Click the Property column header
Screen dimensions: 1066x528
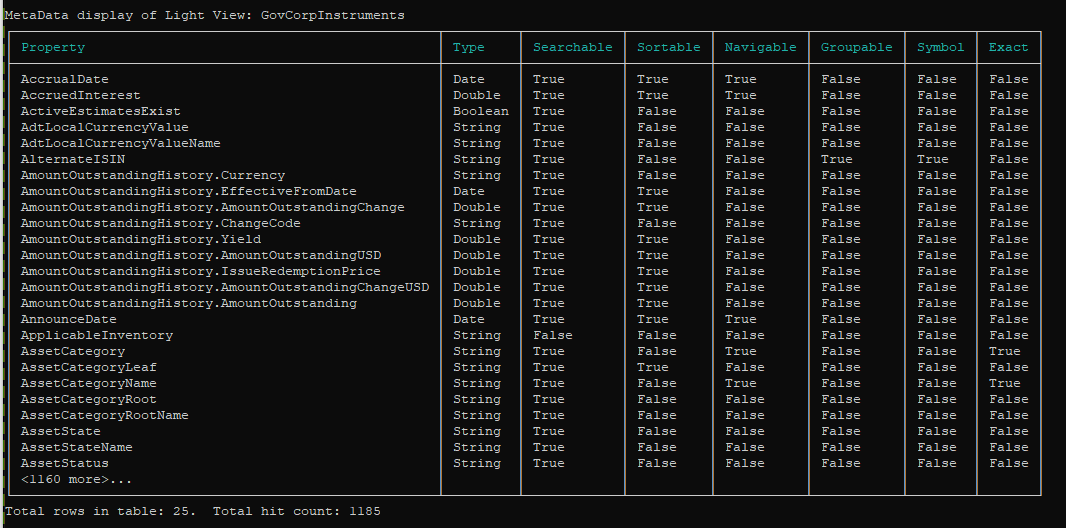tap(53, 48)
